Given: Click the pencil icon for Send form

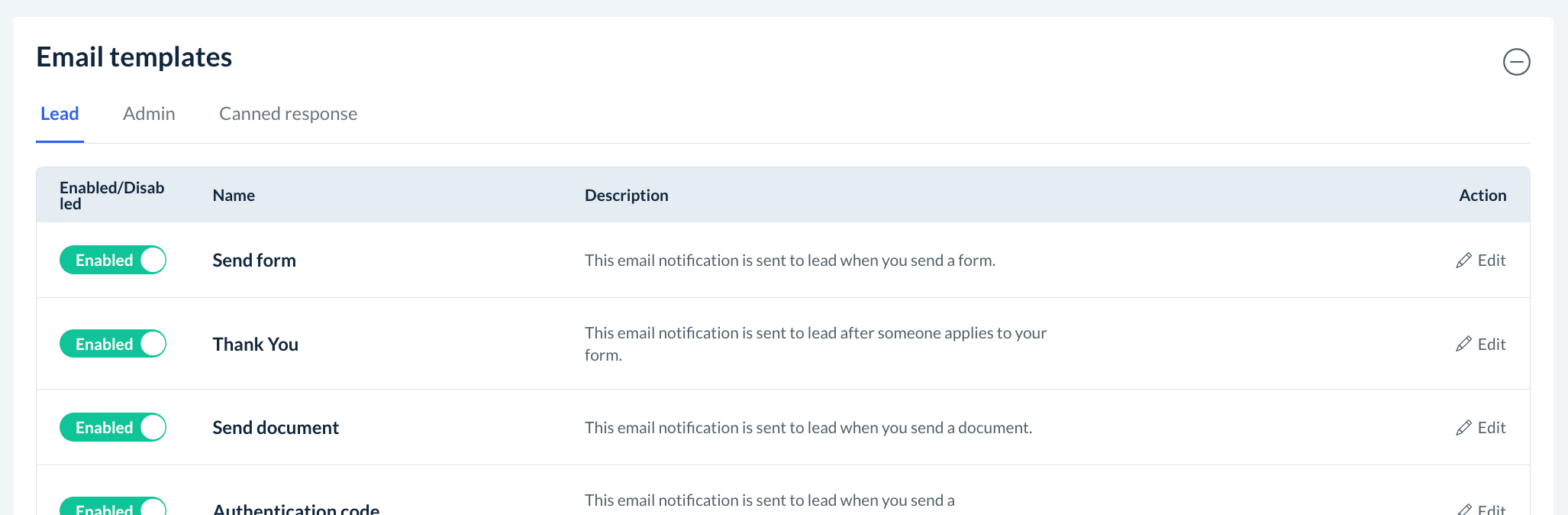Looking at the screenshot, I should (x=1463, y=261).
